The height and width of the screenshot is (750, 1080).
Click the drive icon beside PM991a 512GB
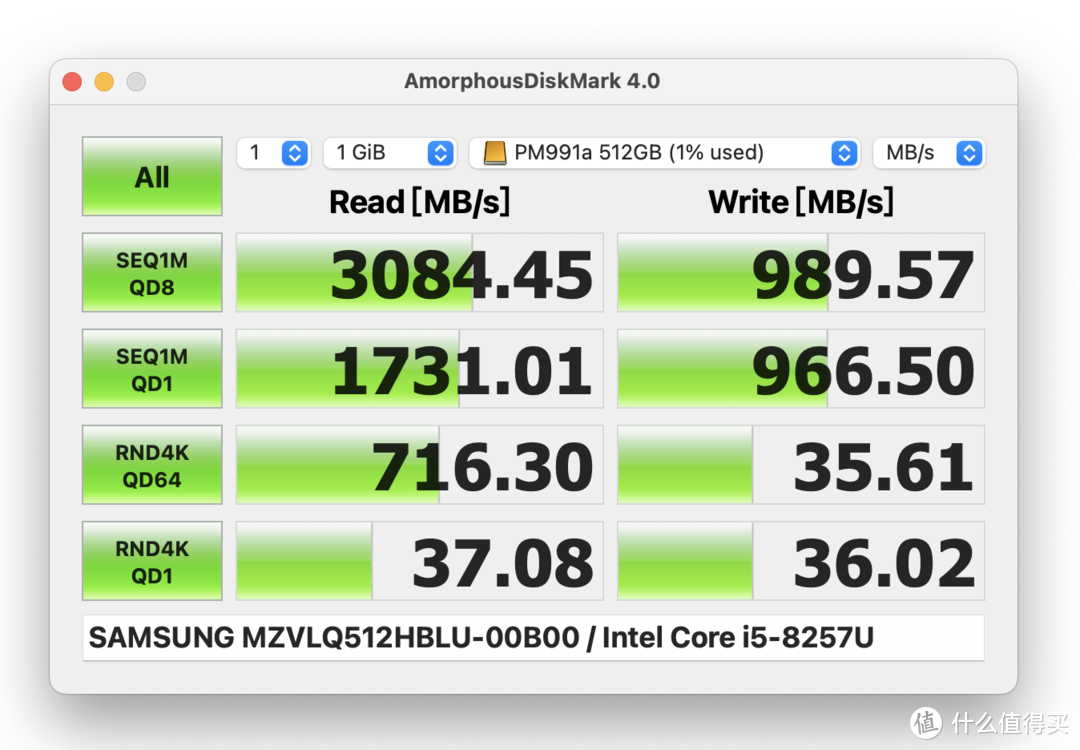[496, 153]
